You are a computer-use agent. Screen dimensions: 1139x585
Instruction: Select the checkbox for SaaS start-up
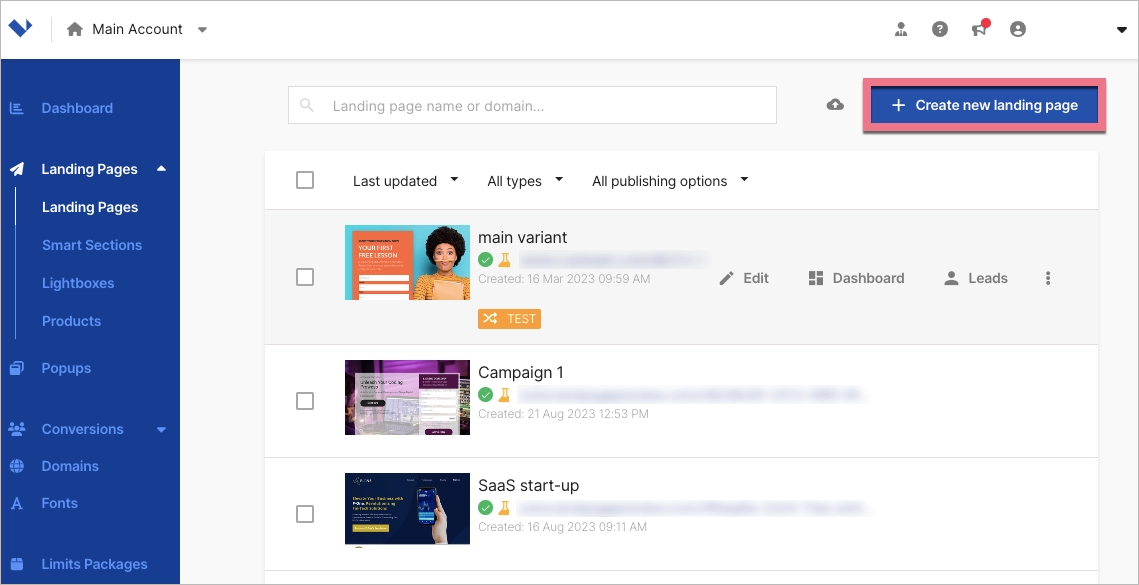pos(305,513)
